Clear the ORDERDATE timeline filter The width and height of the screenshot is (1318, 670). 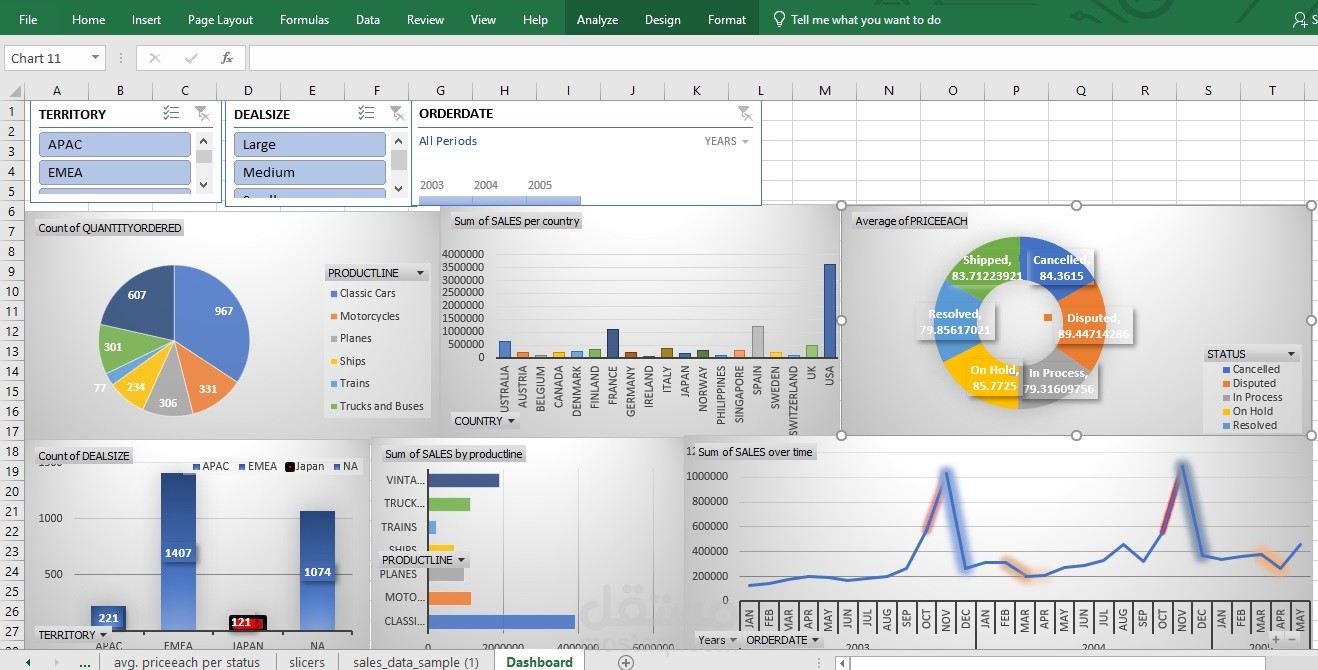(744, 113)
